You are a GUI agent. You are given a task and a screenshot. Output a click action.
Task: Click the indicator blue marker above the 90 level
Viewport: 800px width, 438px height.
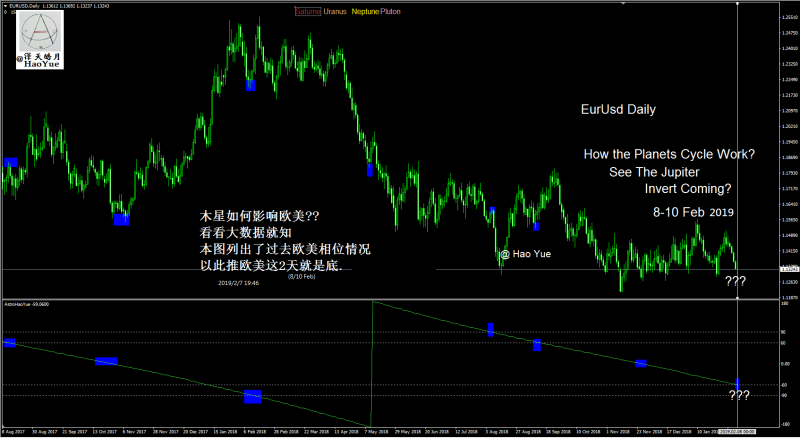491,330
